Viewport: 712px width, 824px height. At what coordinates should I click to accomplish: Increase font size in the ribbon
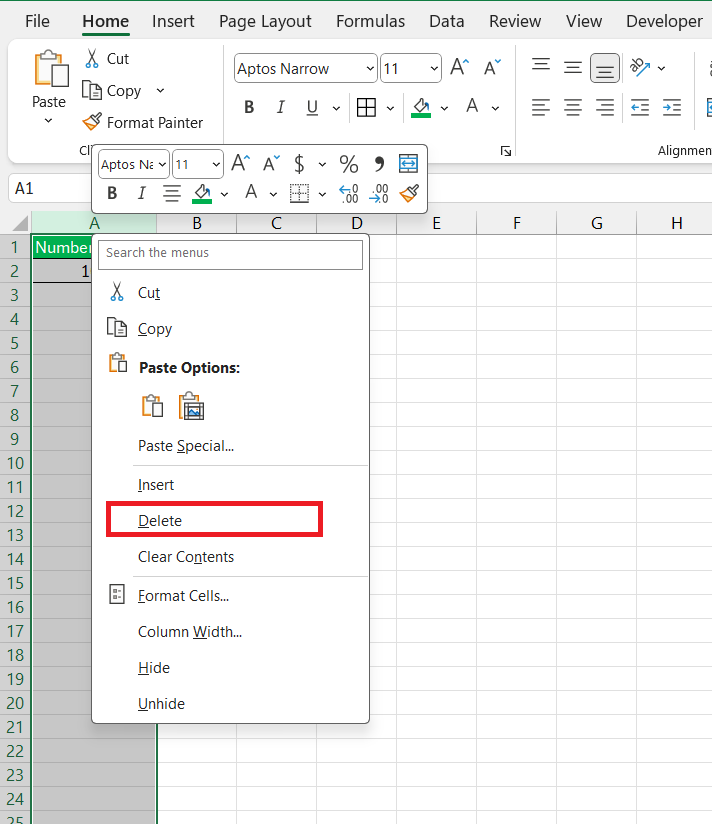point(459,68)
